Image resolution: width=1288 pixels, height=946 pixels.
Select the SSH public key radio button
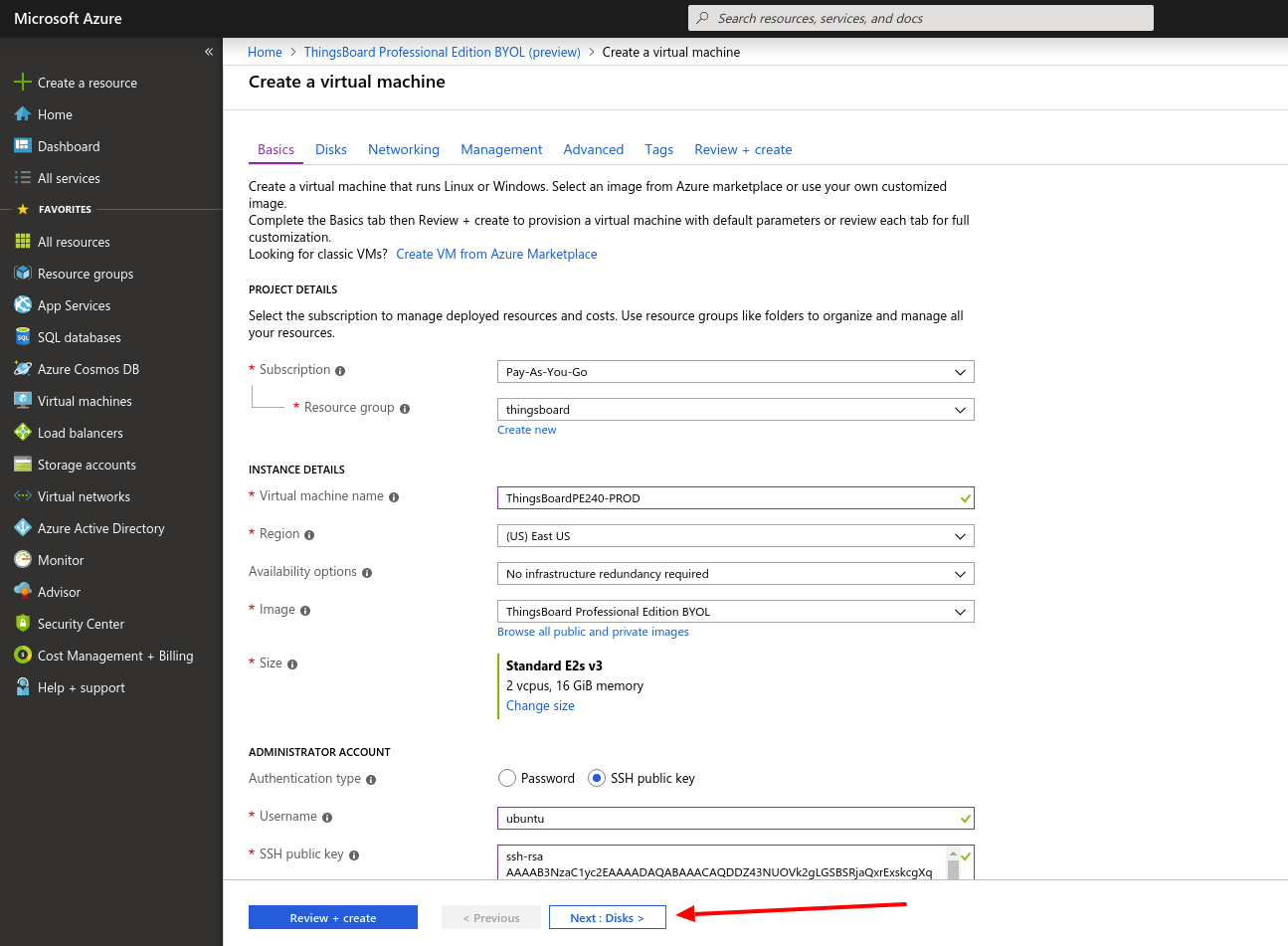point(597,778)
